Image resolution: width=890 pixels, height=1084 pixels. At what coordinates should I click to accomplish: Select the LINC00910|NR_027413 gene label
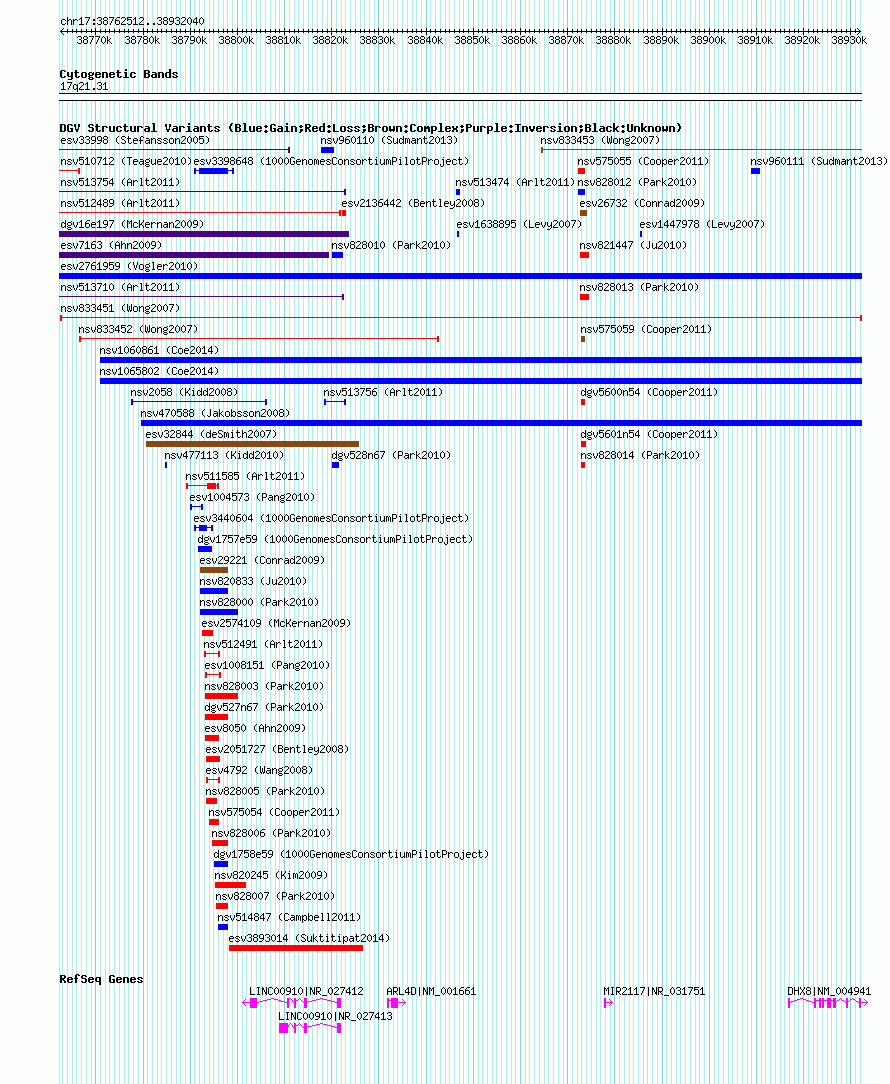point(335,1016)
